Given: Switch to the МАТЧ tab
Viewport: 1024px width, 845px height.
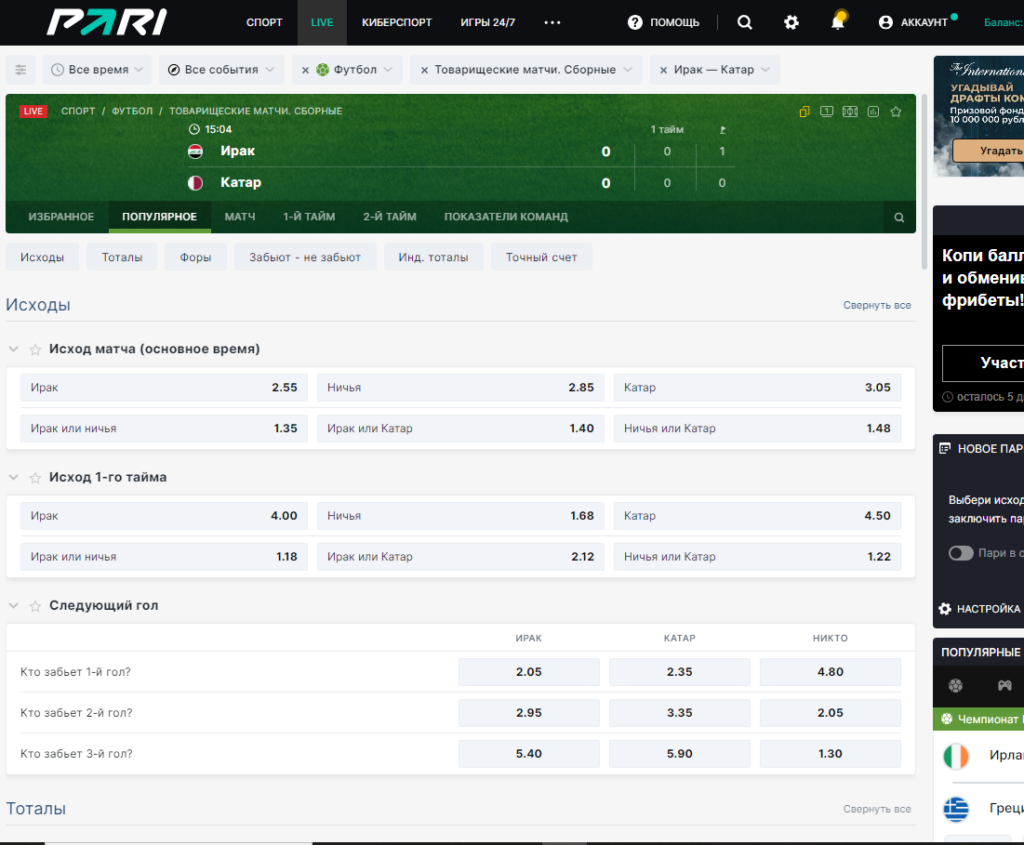Looking at the screenshot, I should point(240,217).
